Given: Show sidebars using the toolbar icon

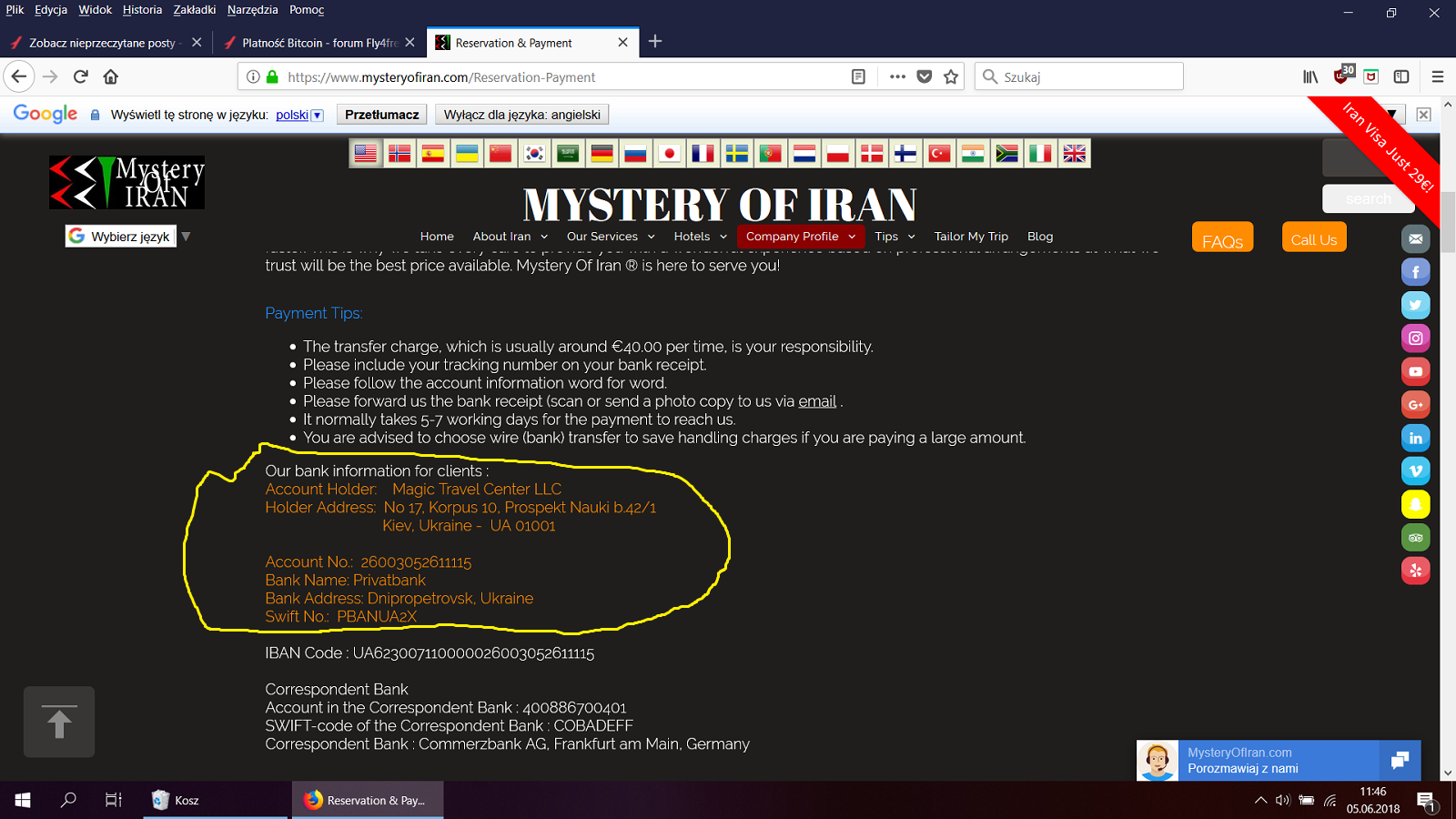Looking at the screenshot, I should [x=1401, y=77].
